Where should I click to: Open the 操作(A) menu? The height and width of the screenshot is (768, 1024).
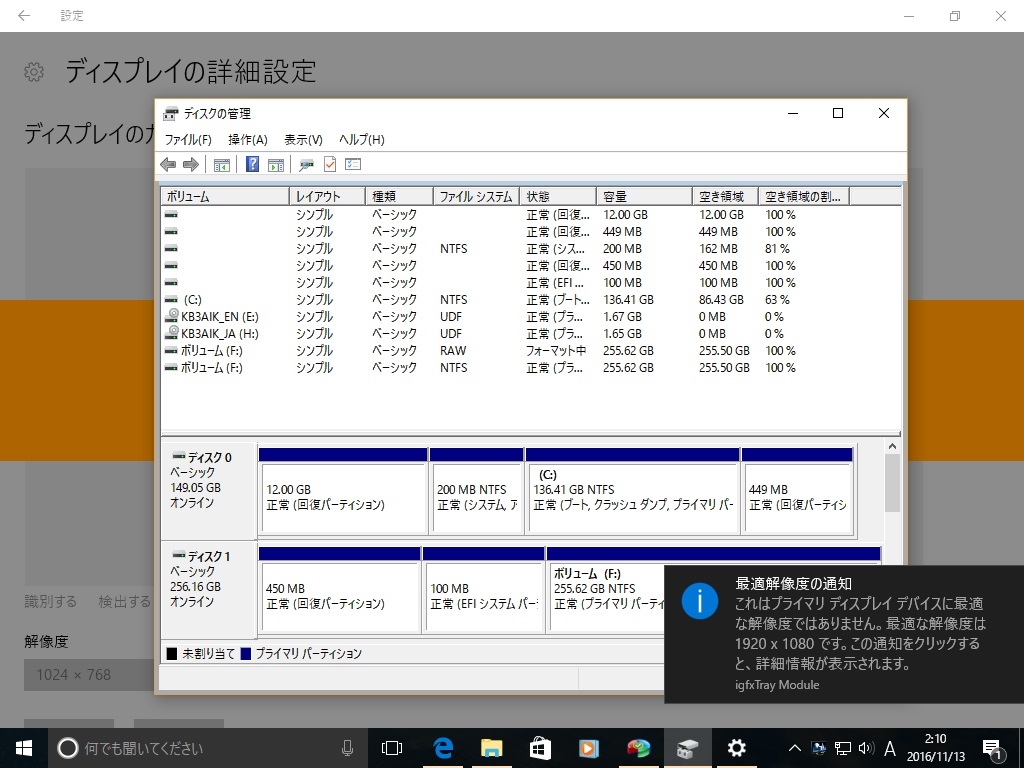click(x=247, y=140)
